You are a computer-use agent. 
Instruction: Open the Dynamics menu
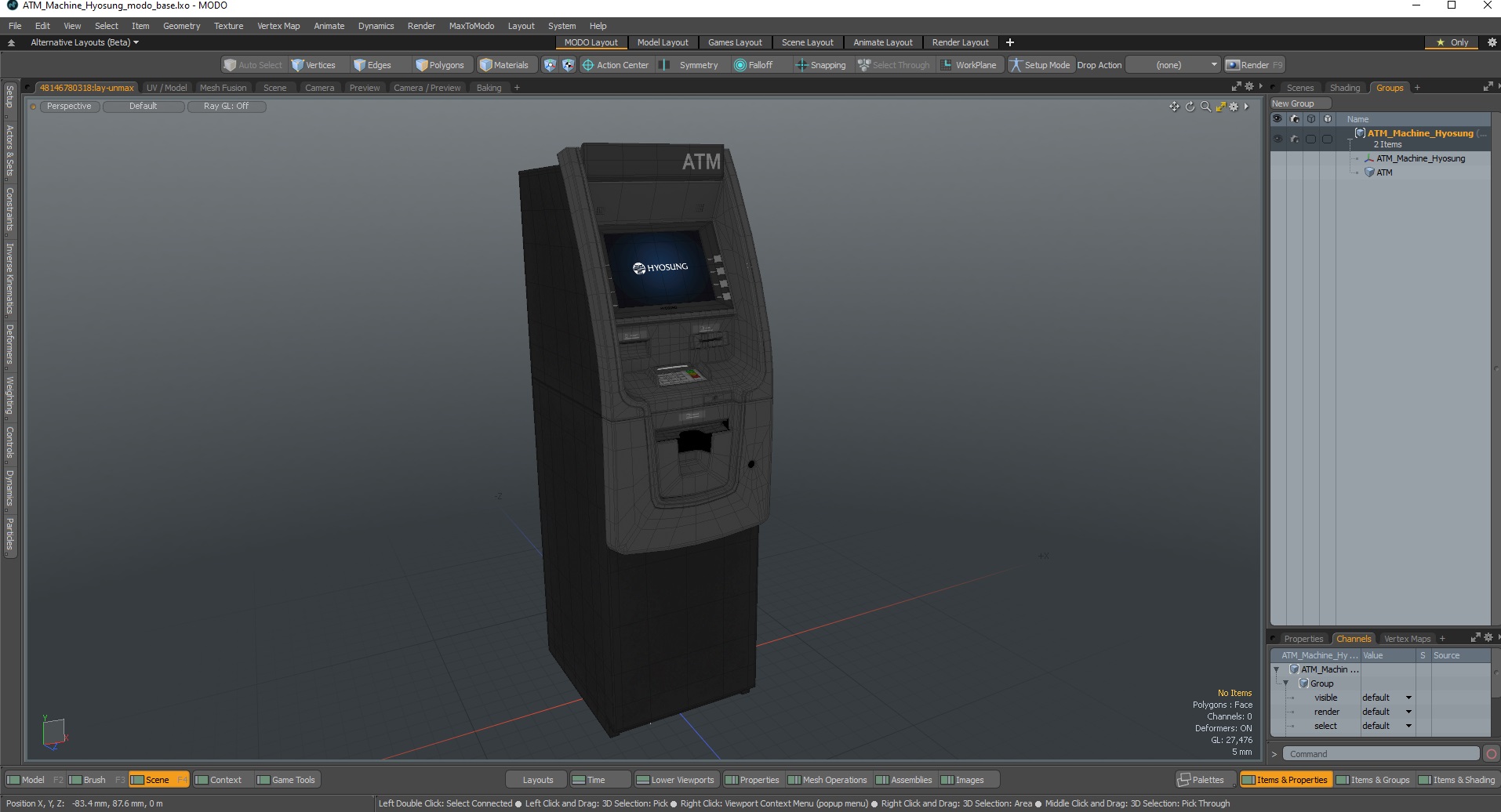click(x=376, y=26)
